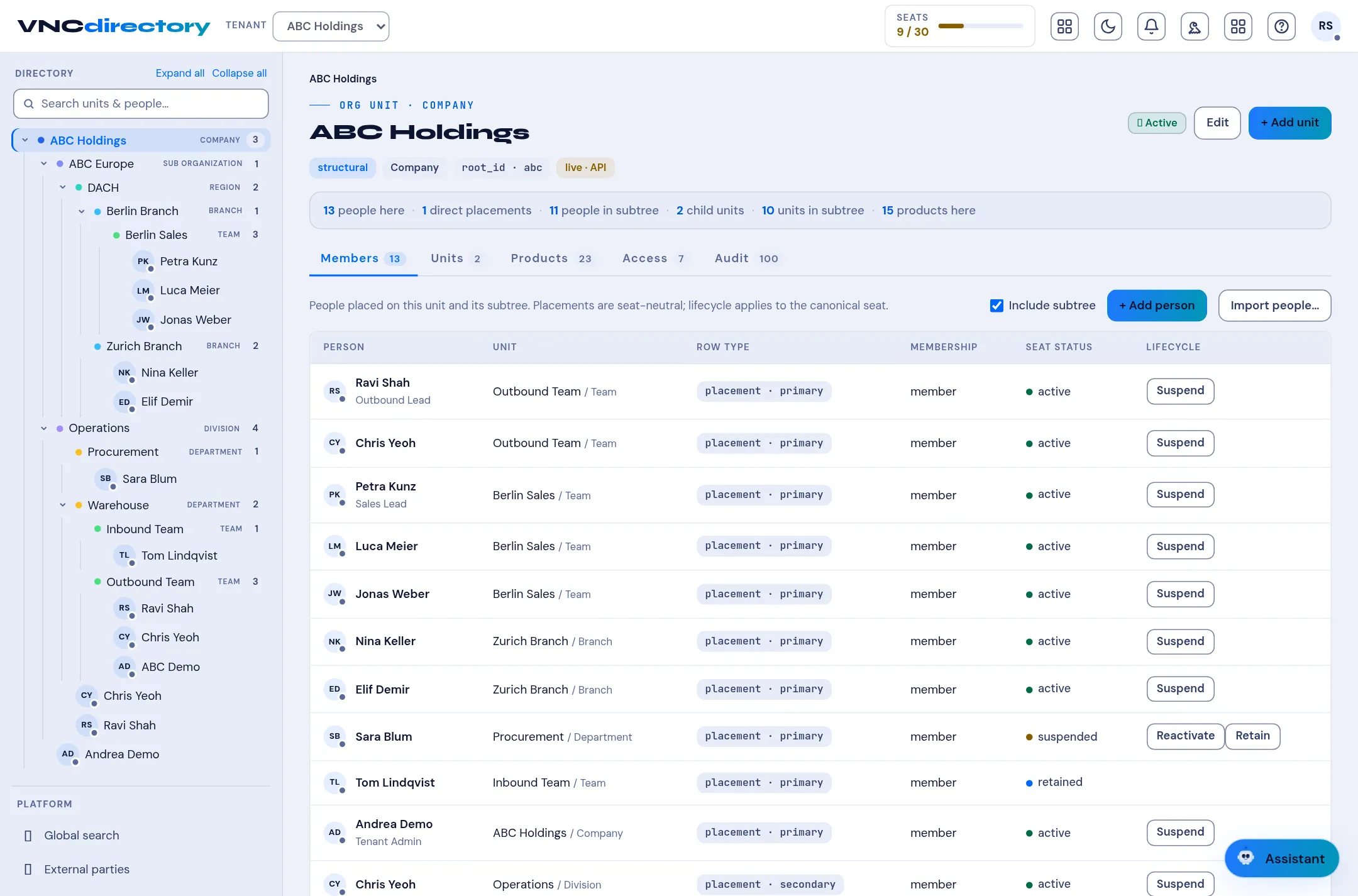Click the Global search platform icon
1358x896 pixels.
28,836
